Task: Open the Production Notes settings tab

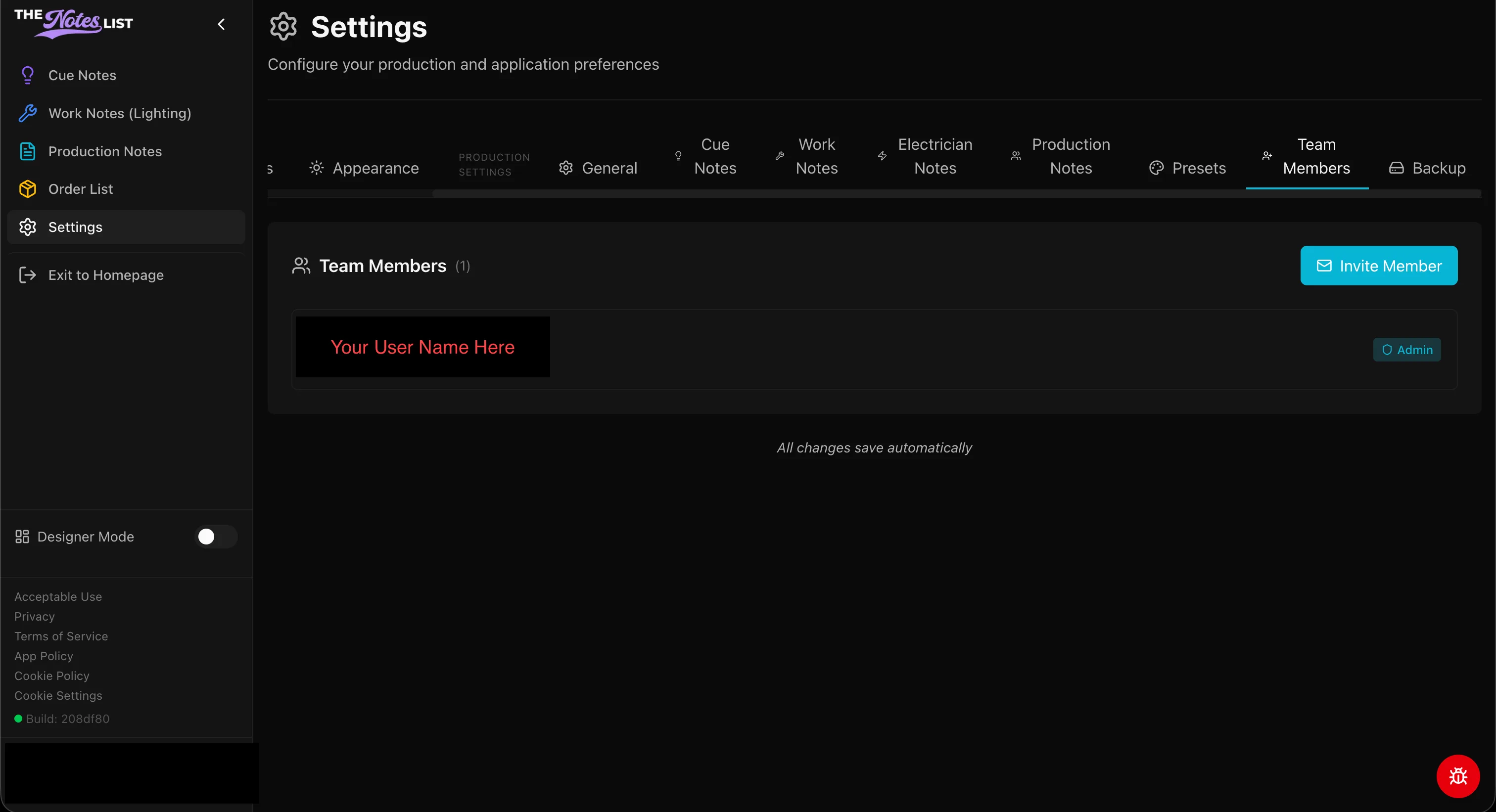Action: point(1062,156)
